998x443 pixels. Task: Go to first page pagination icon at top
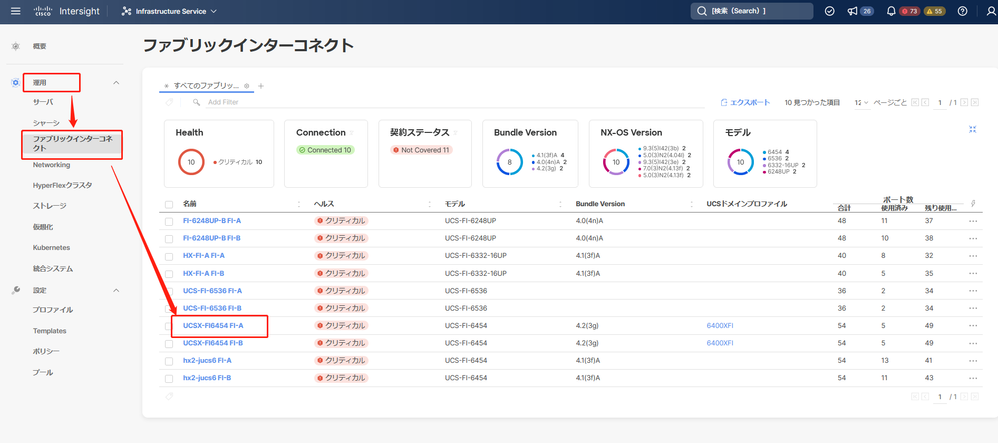click(915, 102)
